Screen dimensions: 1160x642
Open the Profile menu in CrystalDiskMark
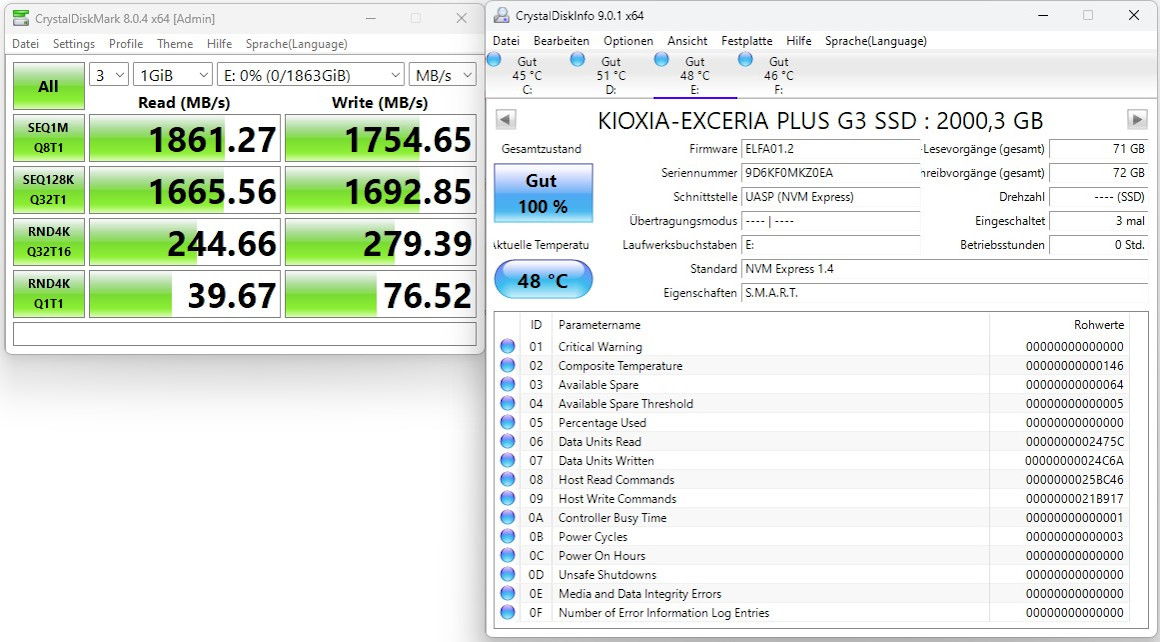(x=126, y=44)
